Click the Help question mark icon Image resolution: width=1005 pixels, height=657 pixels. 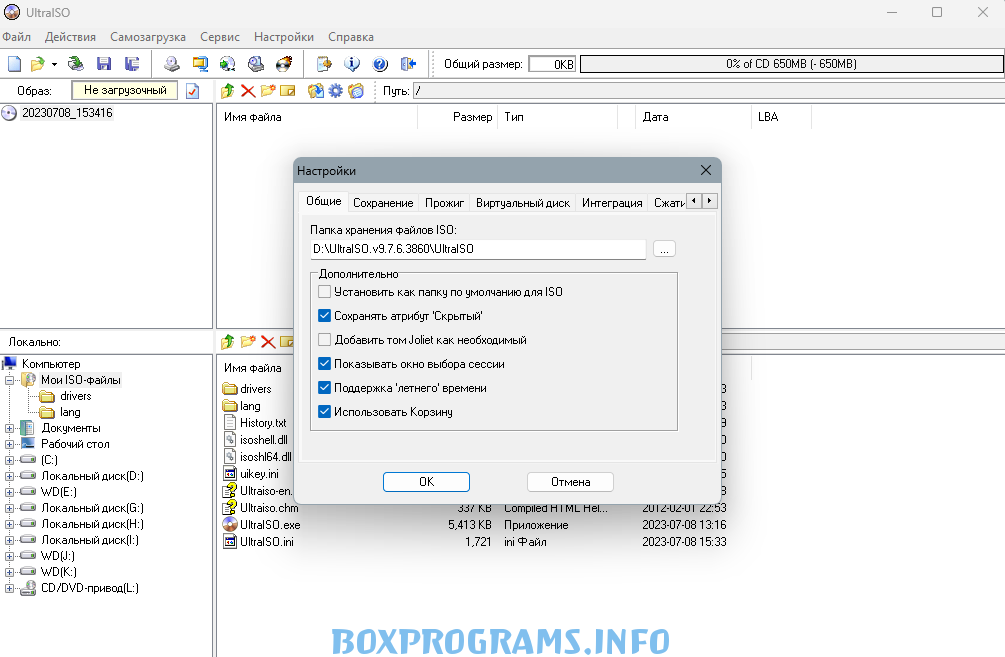coord(380,63)
